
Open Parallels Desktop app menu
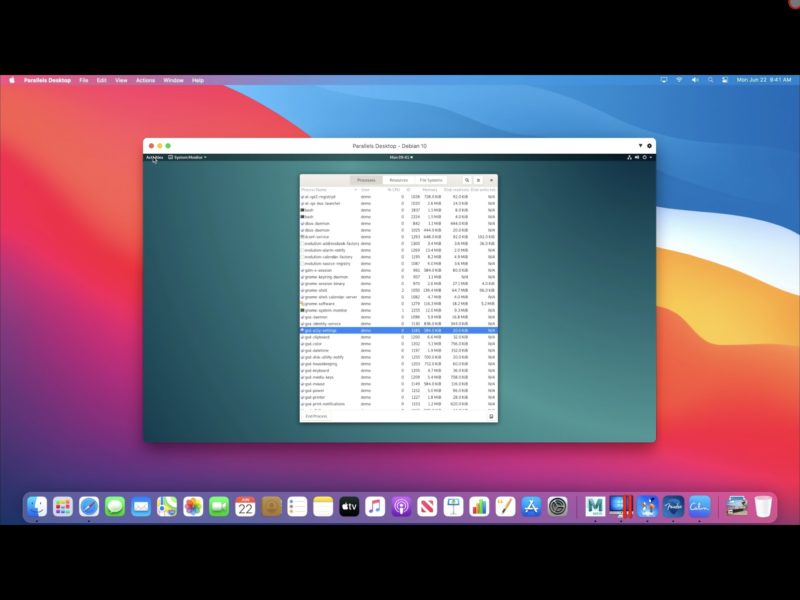coord(47,80)
